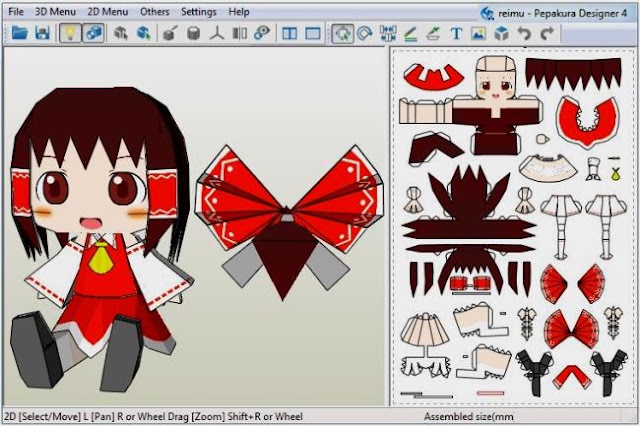Click the Save floppy disk icon
Viewport: 640px width, 426px height.
click(x=42, y=33)
